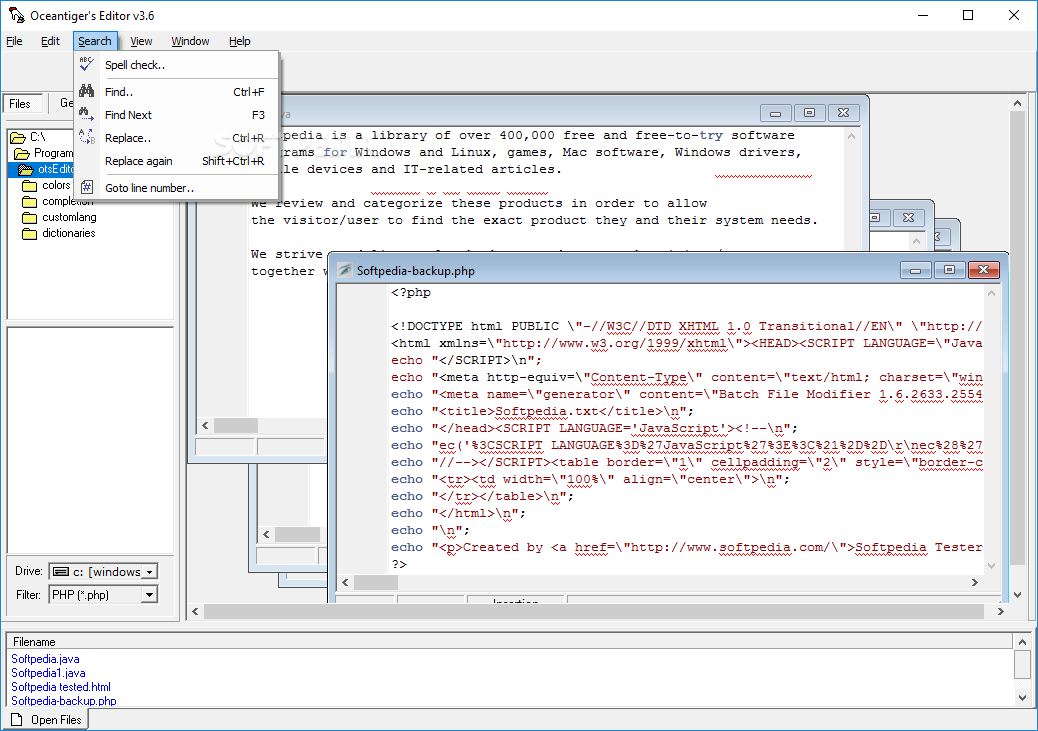Open the Window menu
The image size is (1038, 731).
(x=190, y=41)
